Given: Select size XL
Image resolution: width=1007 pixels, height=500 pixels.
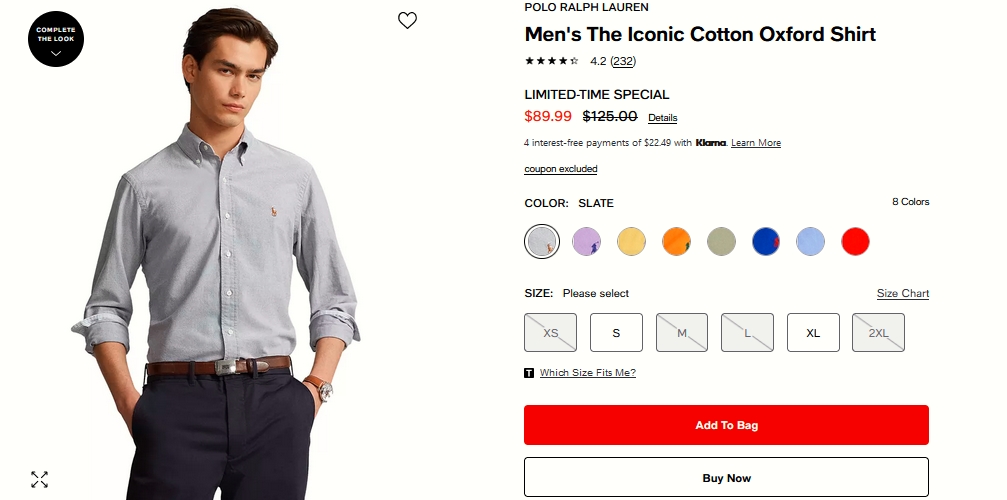Looking at the screenshot, I should (x=813, y=333).
